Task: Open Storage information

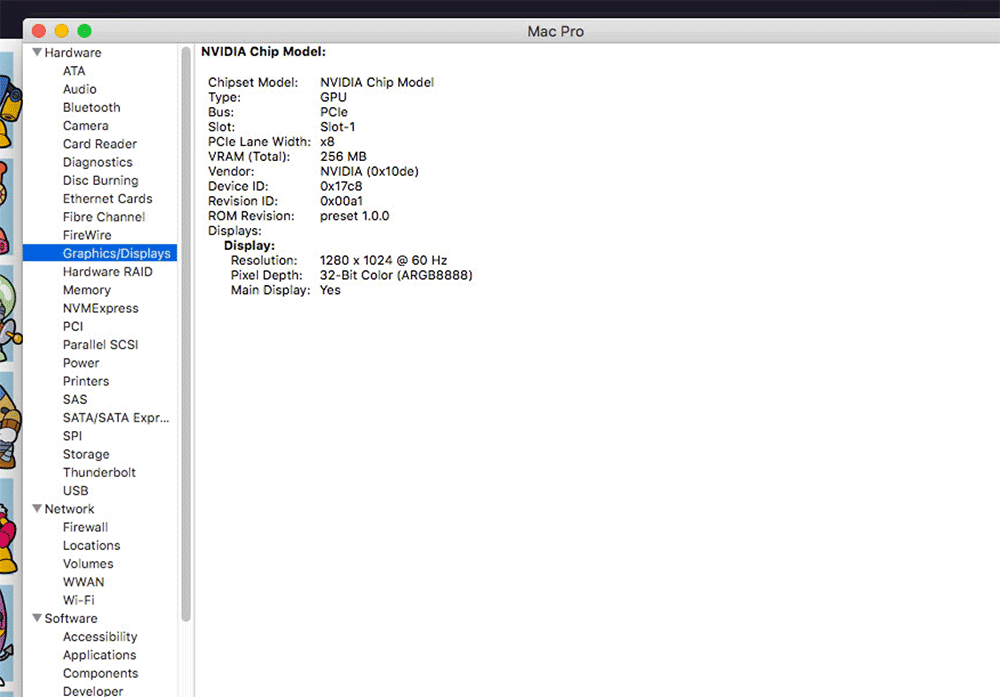Action: [85, 455]
